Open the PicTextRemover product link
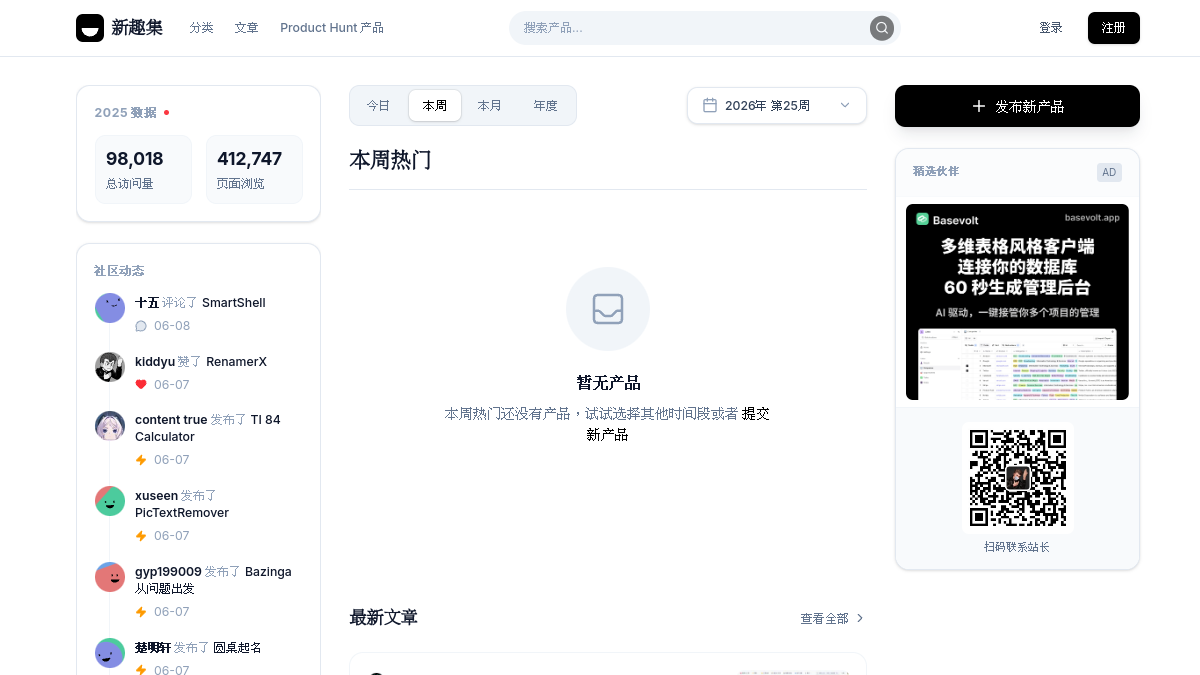1200x675 pixels. coord(182,513)
